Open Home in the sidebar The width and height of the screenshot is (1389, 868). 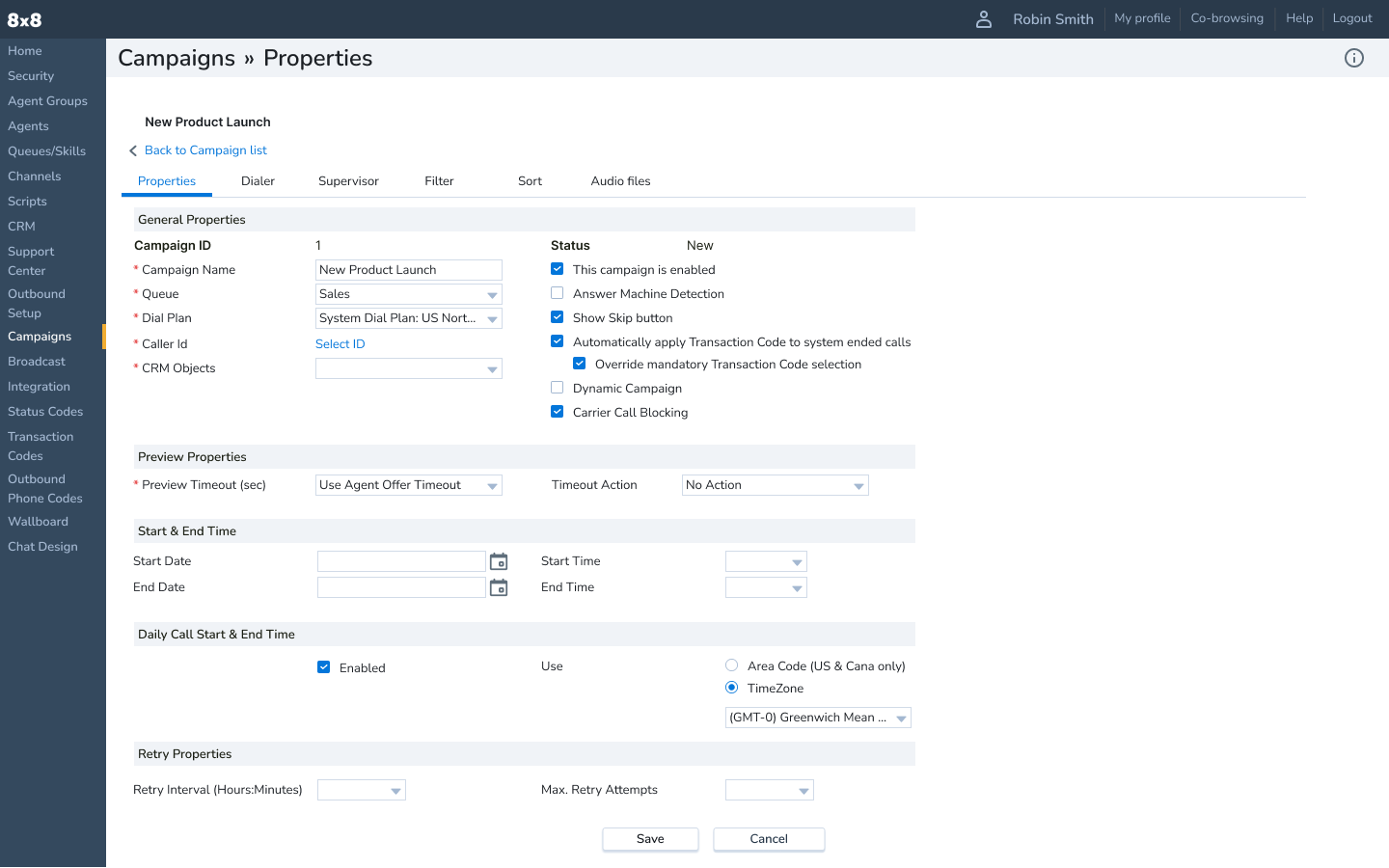(x=25, y=51)
